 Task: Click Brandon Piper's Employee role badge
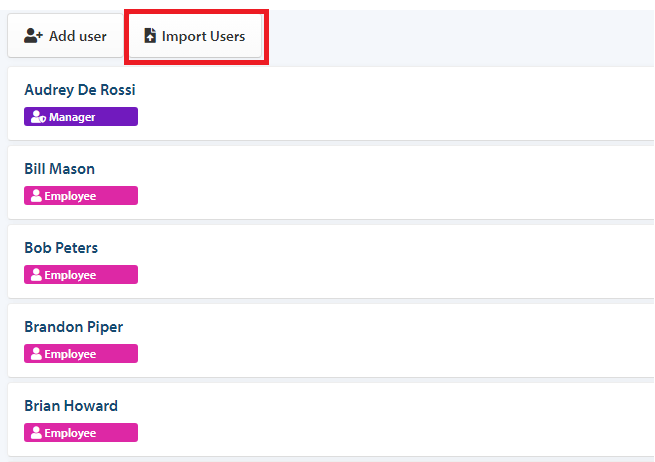tap(81, 353)
